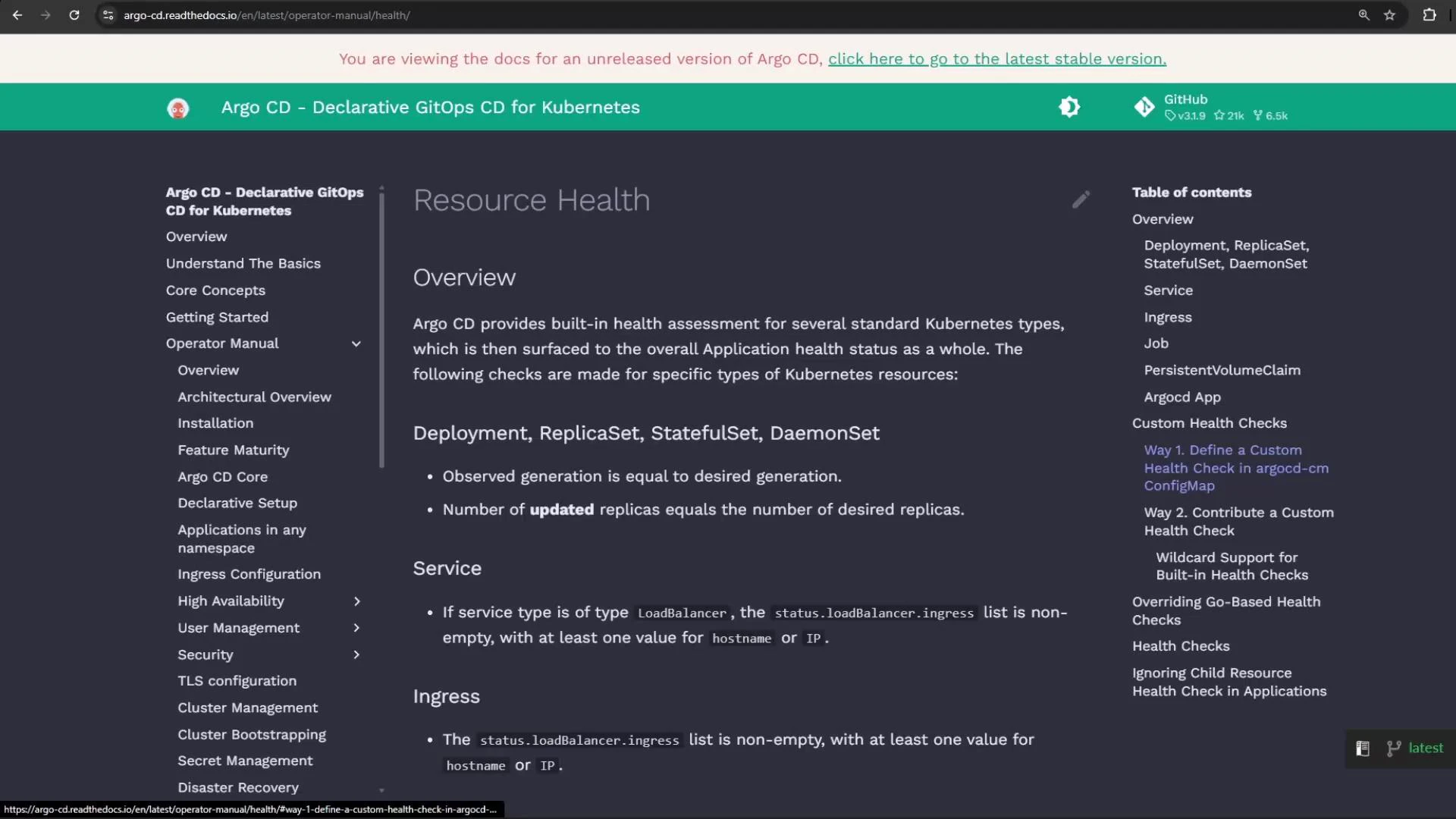Open the browser extensions puzzle icon
This screenshot has height=819, width=1456.
[x=1429, y=15]
